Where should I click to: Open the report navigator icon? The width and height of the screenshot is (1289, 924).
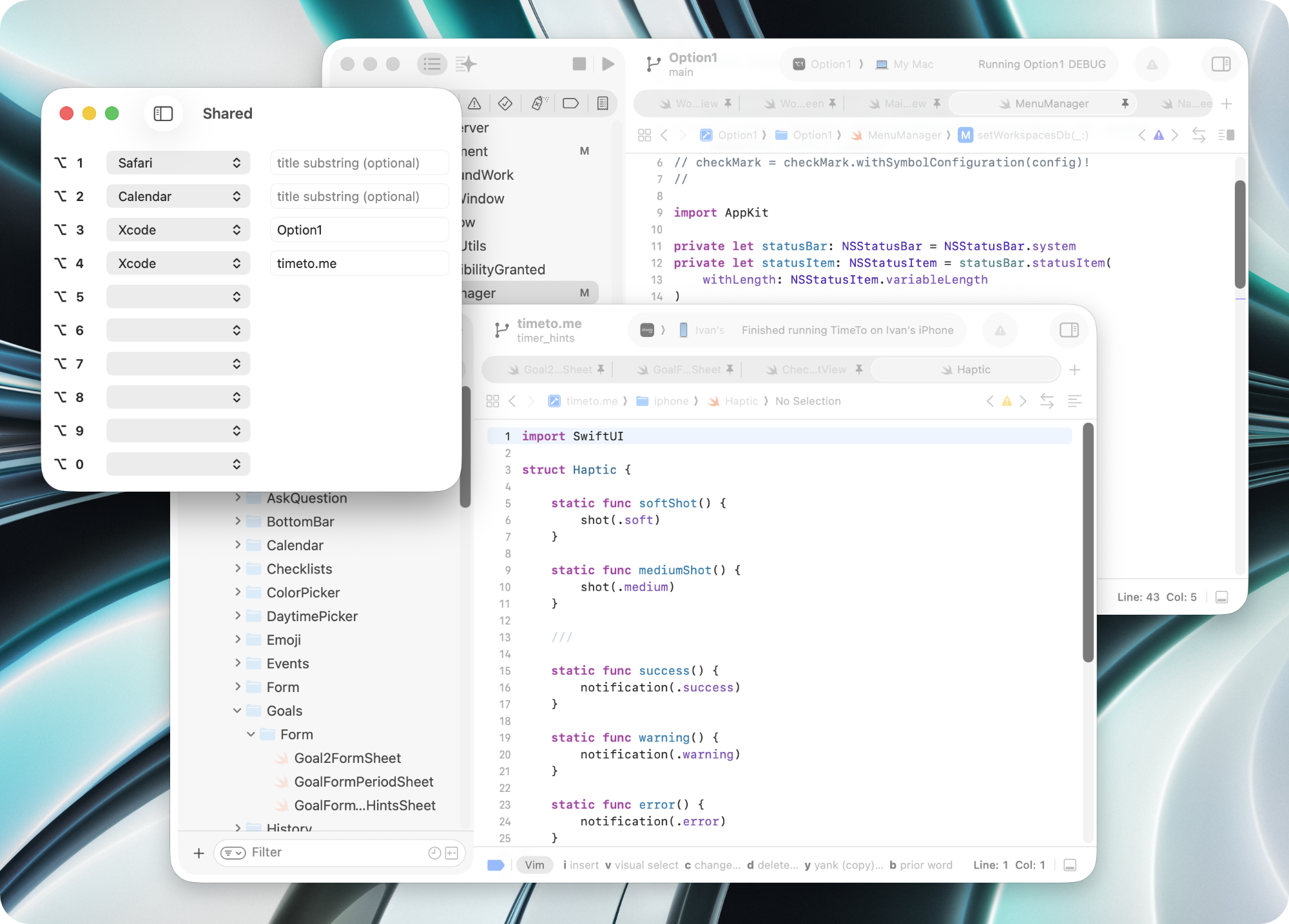click(x=603, y=104)
